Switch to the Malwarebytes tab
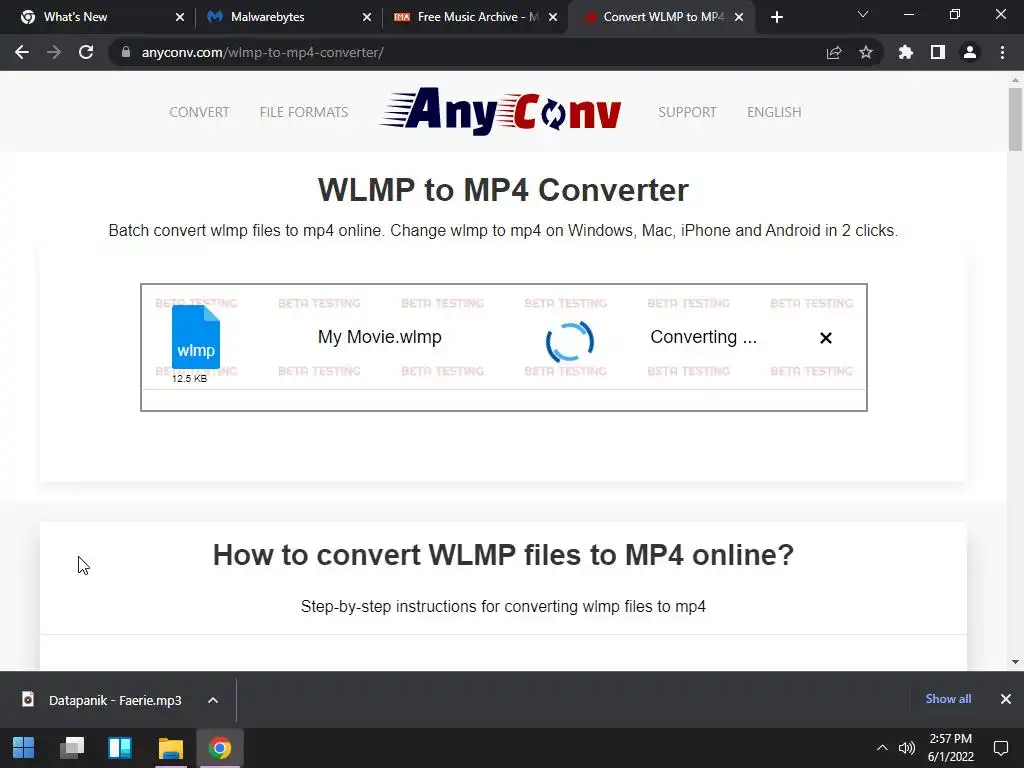This screenshot has width=1024, height=768. pos(287,17)
